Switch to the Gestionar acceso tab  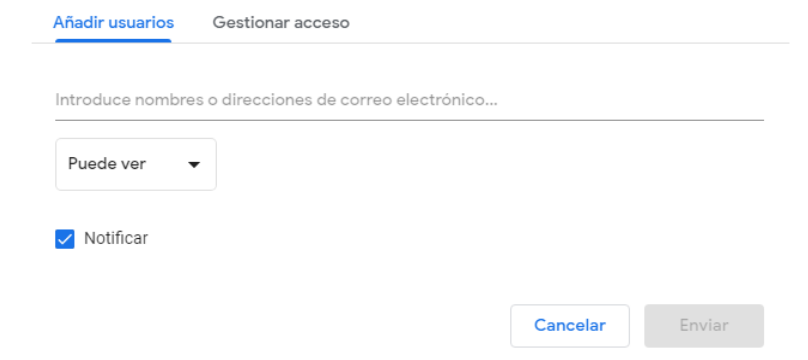(x=281, y=23)
